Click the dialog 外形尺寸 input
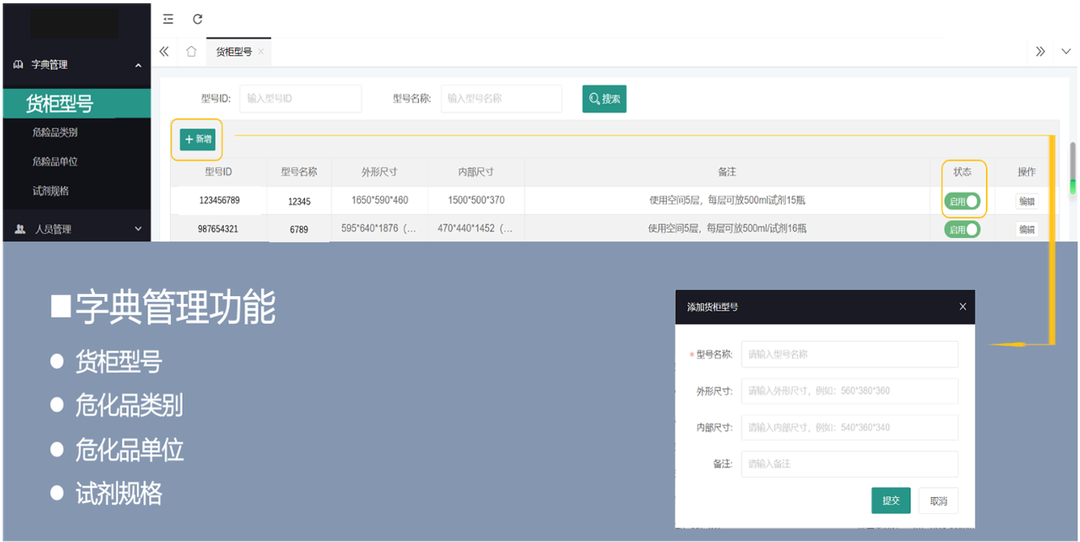Viewport: 1080px width, 542px height. (849, 390)
